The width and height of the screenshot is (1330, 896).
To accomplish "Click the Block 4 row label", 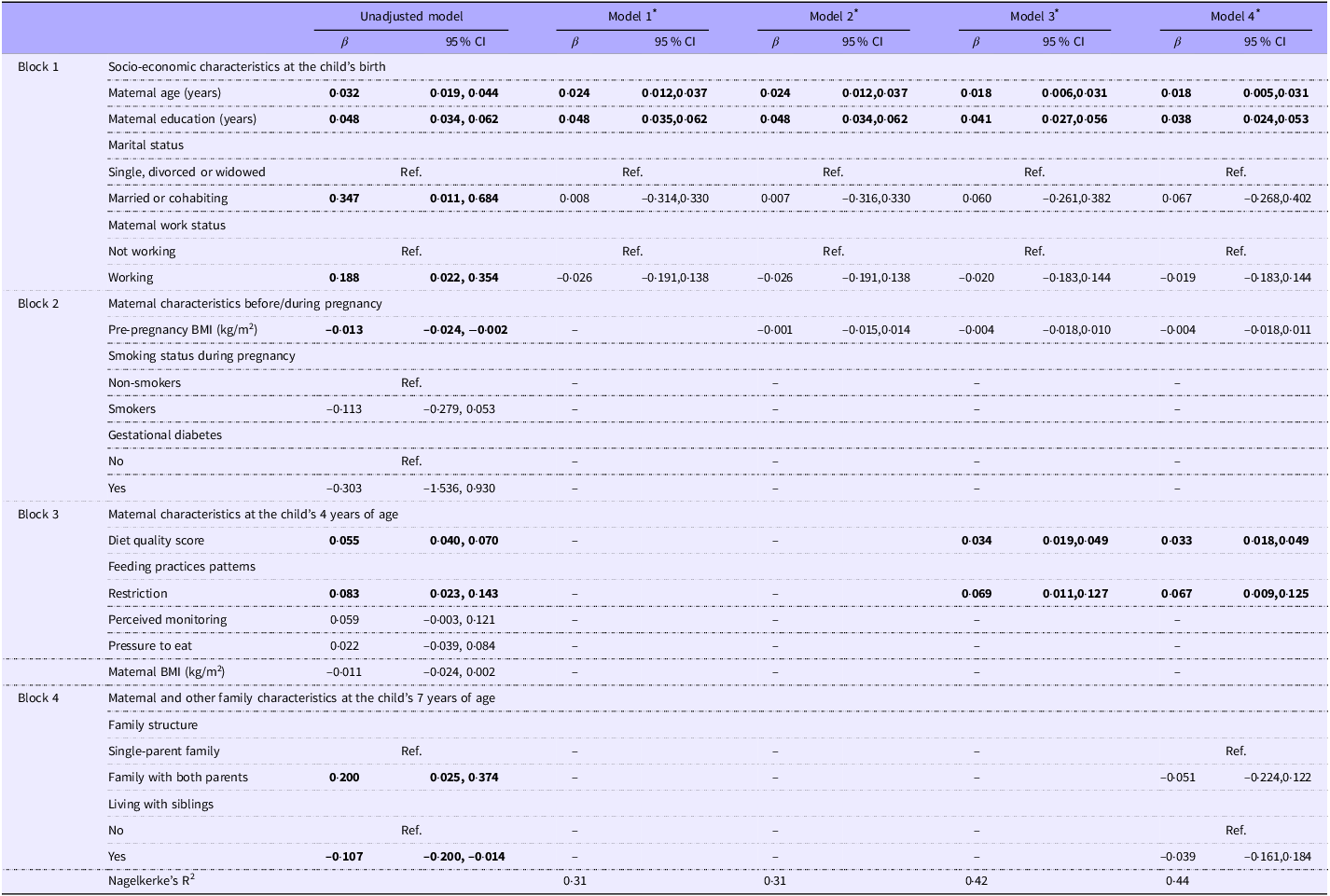I will [x=38, y=697].
